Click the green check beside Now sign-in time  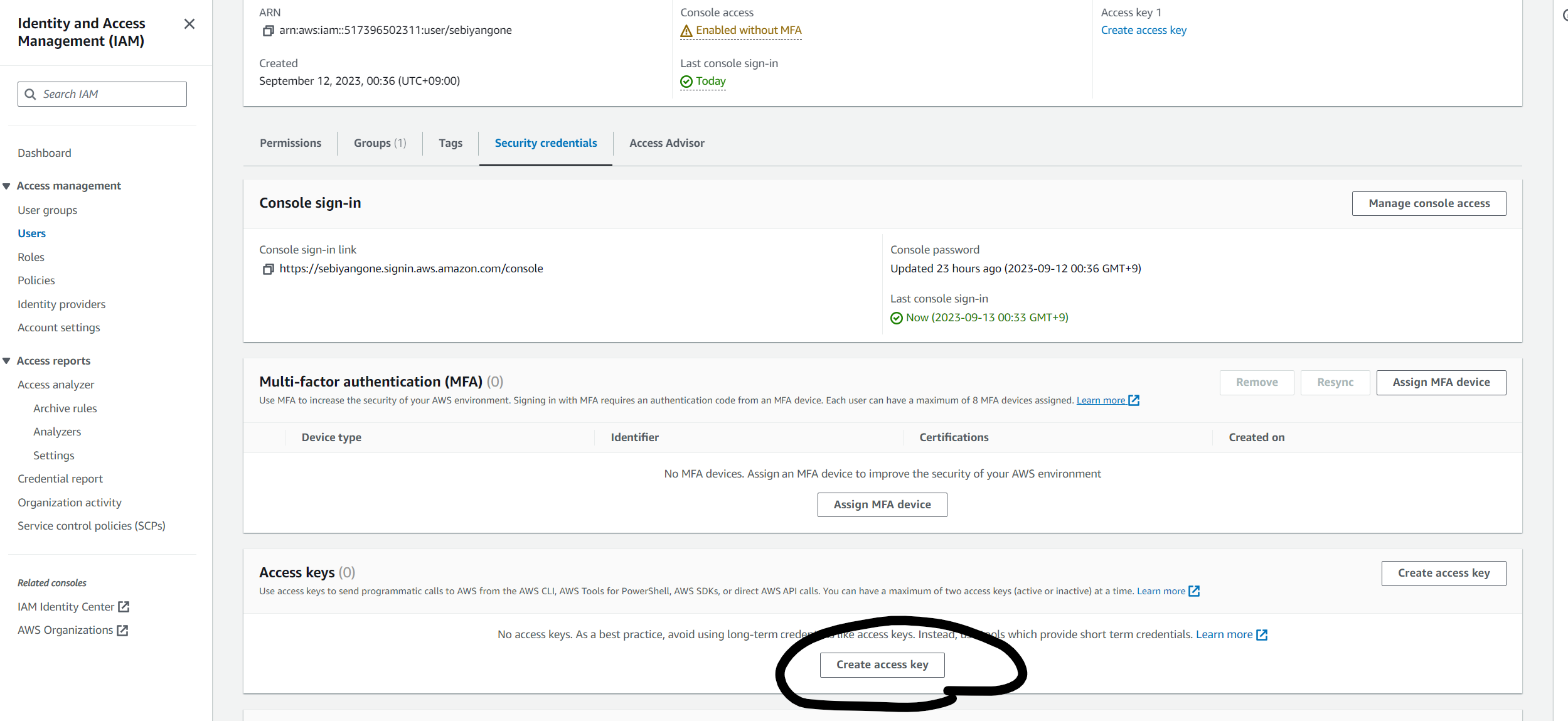pyautogui.click(x=897, y=318)
